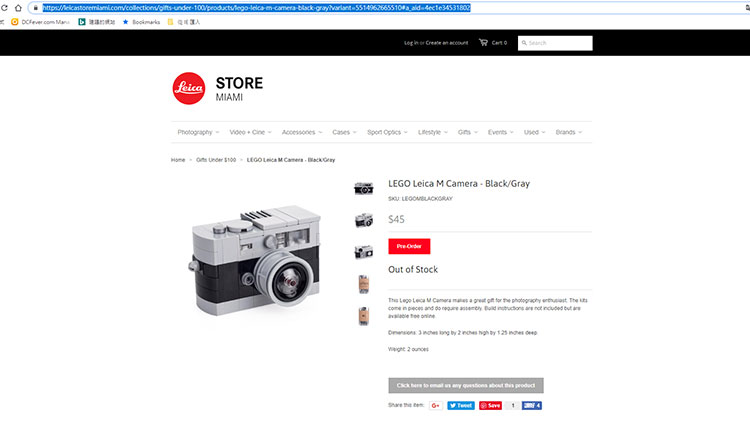This screenshot has width=750, height=437.
Task: Click the Out of Stock label
Action: coord(413,270)
